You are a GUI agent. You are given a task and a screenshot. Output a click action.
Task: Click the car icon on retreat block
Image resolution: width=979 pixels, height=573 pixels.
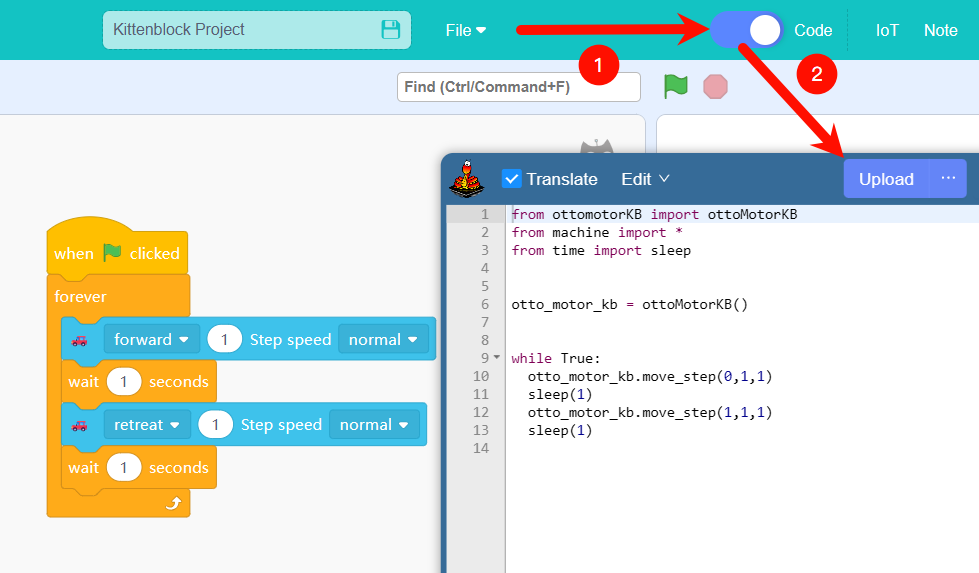point(80,425)
